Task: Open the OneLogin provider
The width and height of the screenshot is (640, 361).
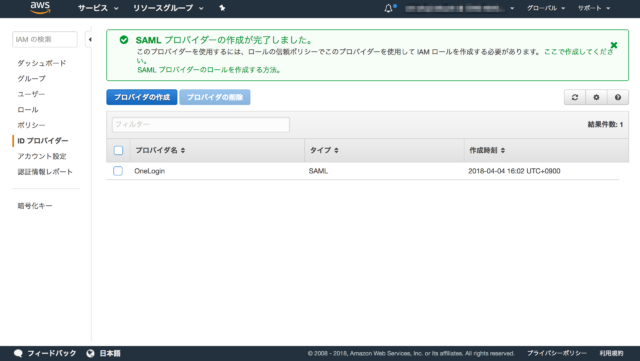Action: 150,171
